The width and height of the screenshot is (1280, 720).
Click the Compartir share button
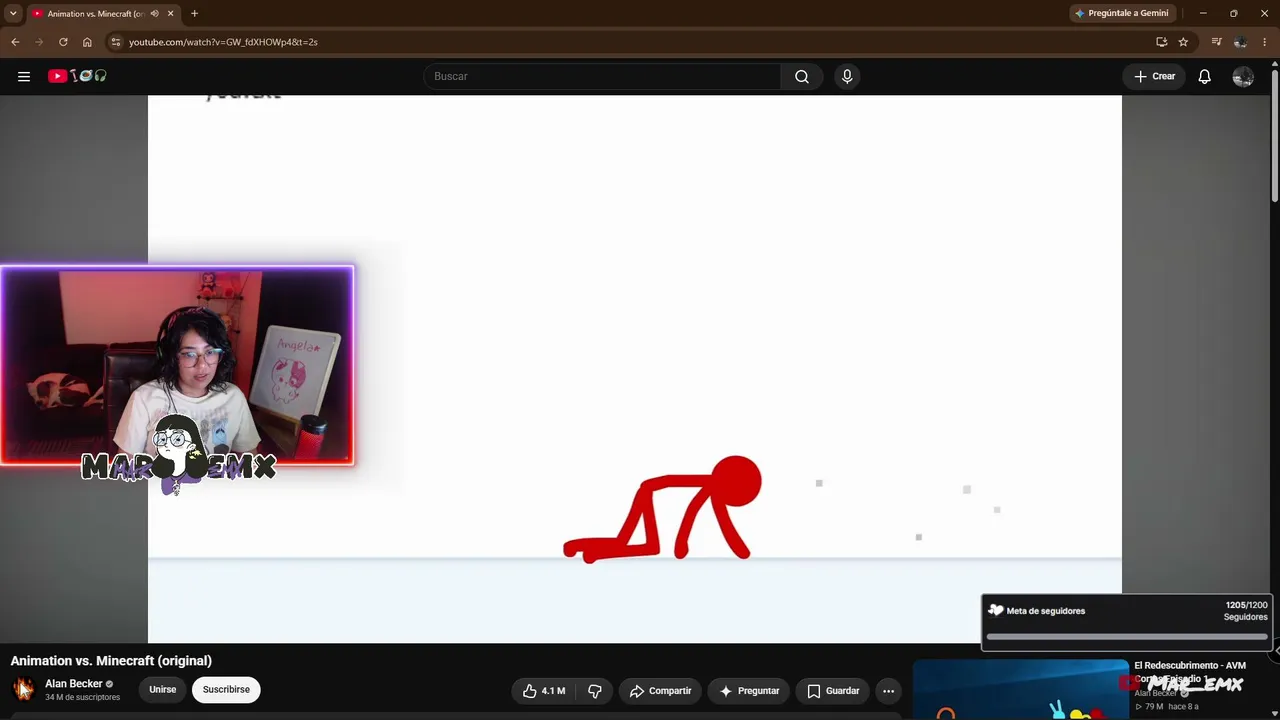pyautogui.click(x=660, y=691)
